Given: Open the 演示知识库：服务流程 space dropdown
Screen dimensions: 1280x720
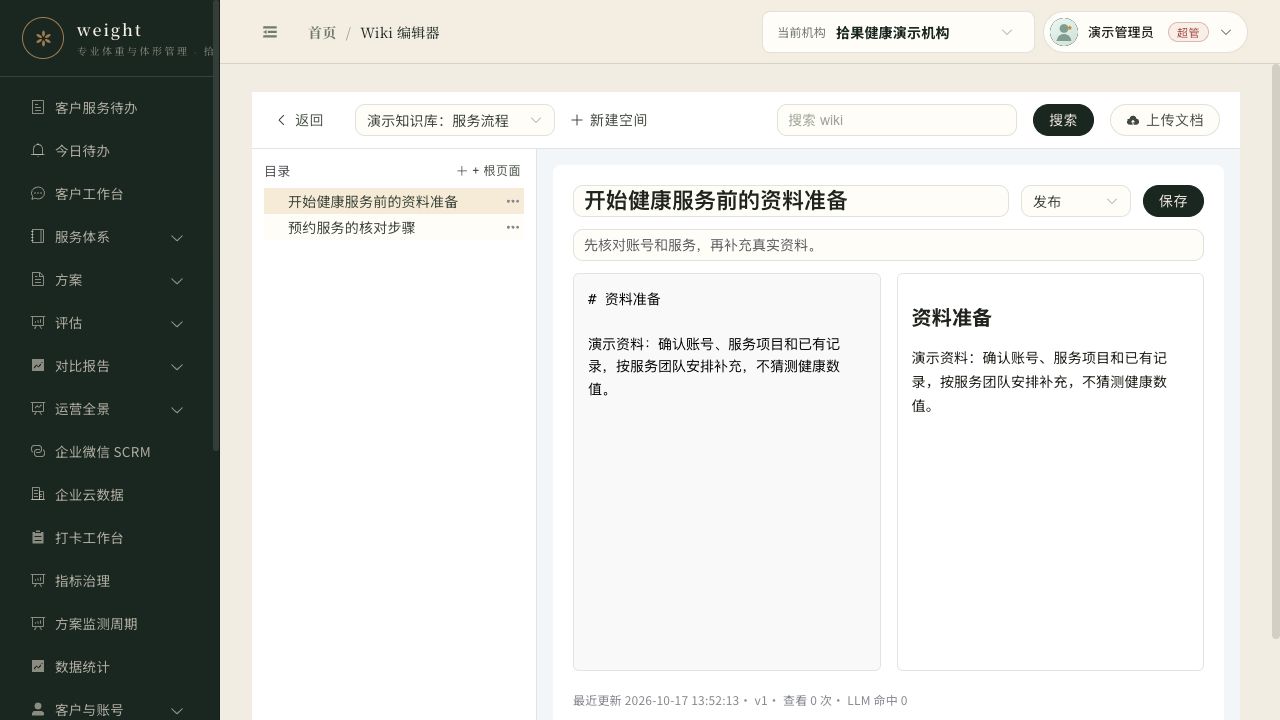Looking at the screenshot, I should (x=455, y=120).
